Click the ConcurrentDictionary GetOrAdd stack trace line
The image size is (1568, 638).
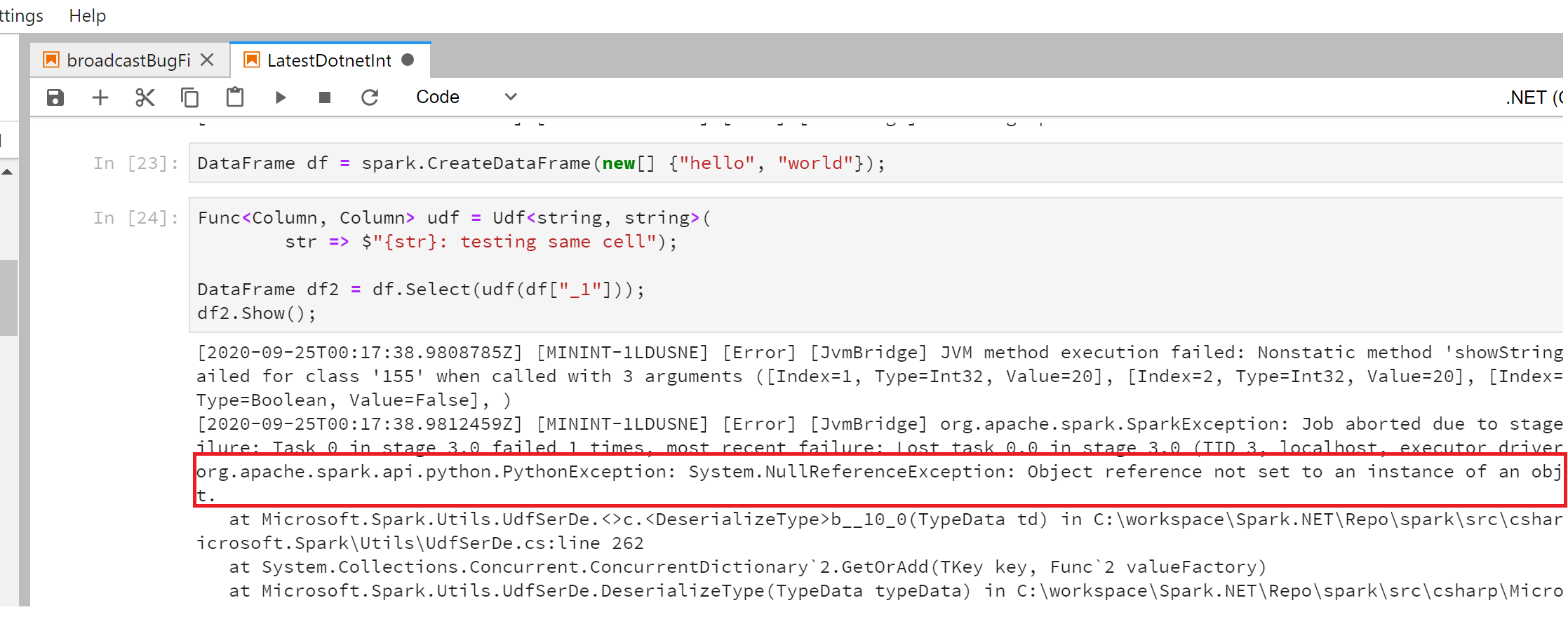coord(748,567)
